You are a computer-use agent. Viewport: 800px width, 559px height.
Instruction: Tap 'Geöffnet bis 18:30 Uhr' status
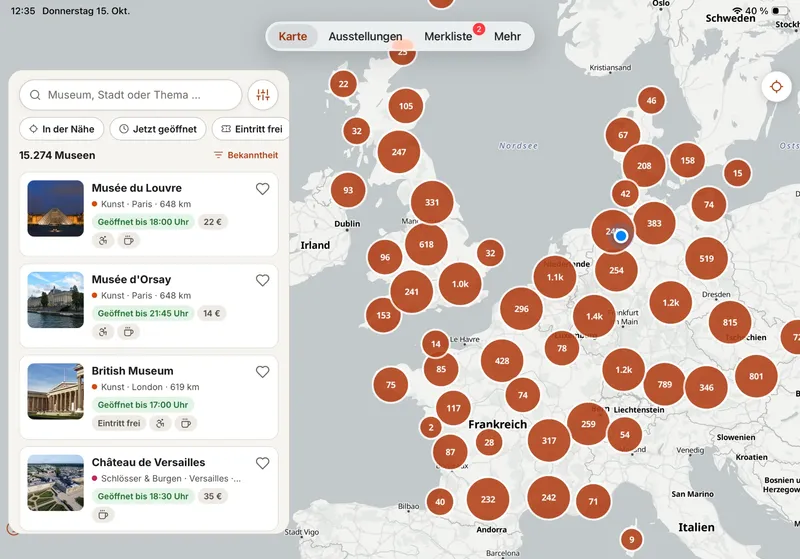coord(143,496)
